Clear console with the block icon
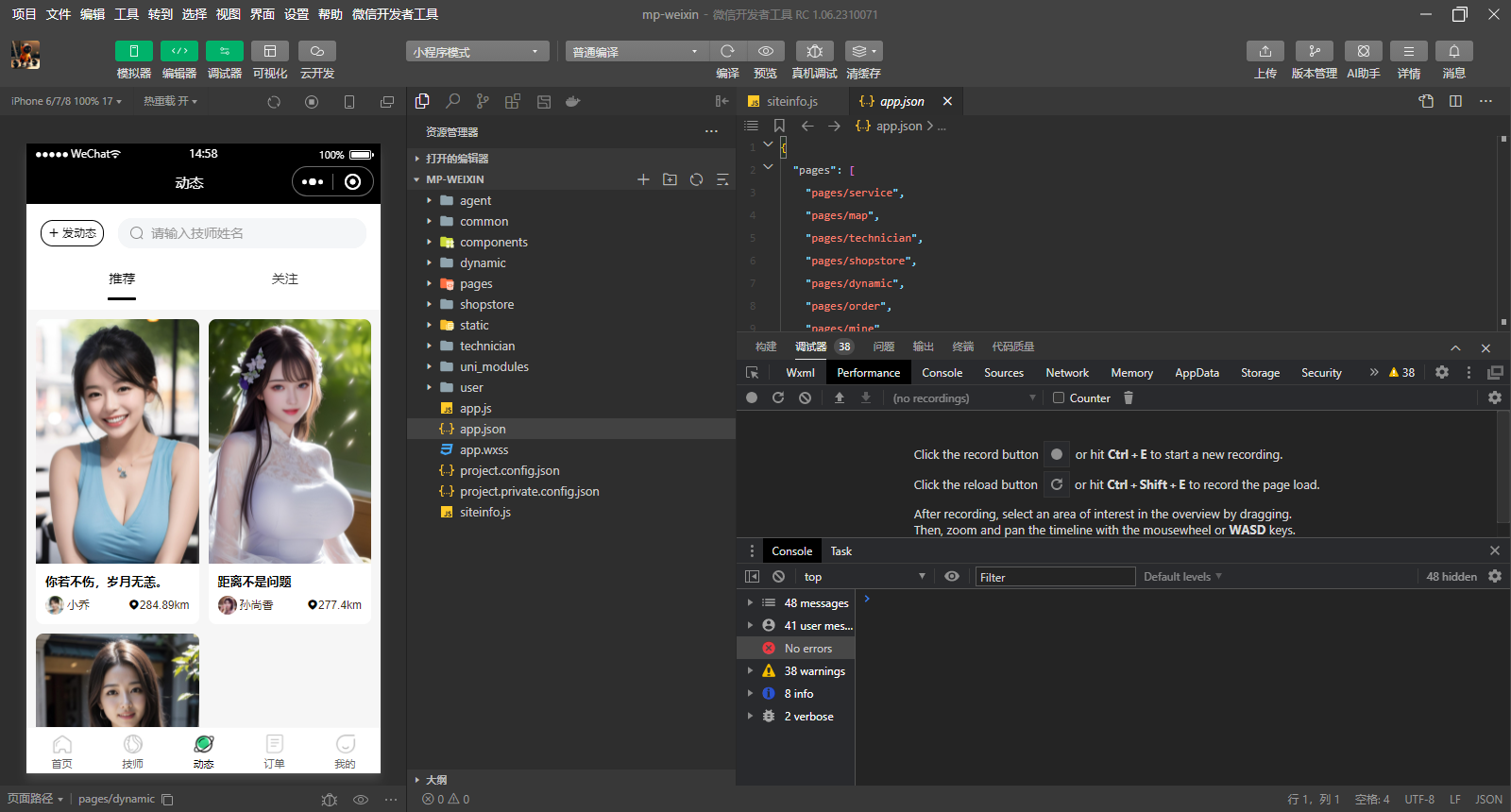 778,577
